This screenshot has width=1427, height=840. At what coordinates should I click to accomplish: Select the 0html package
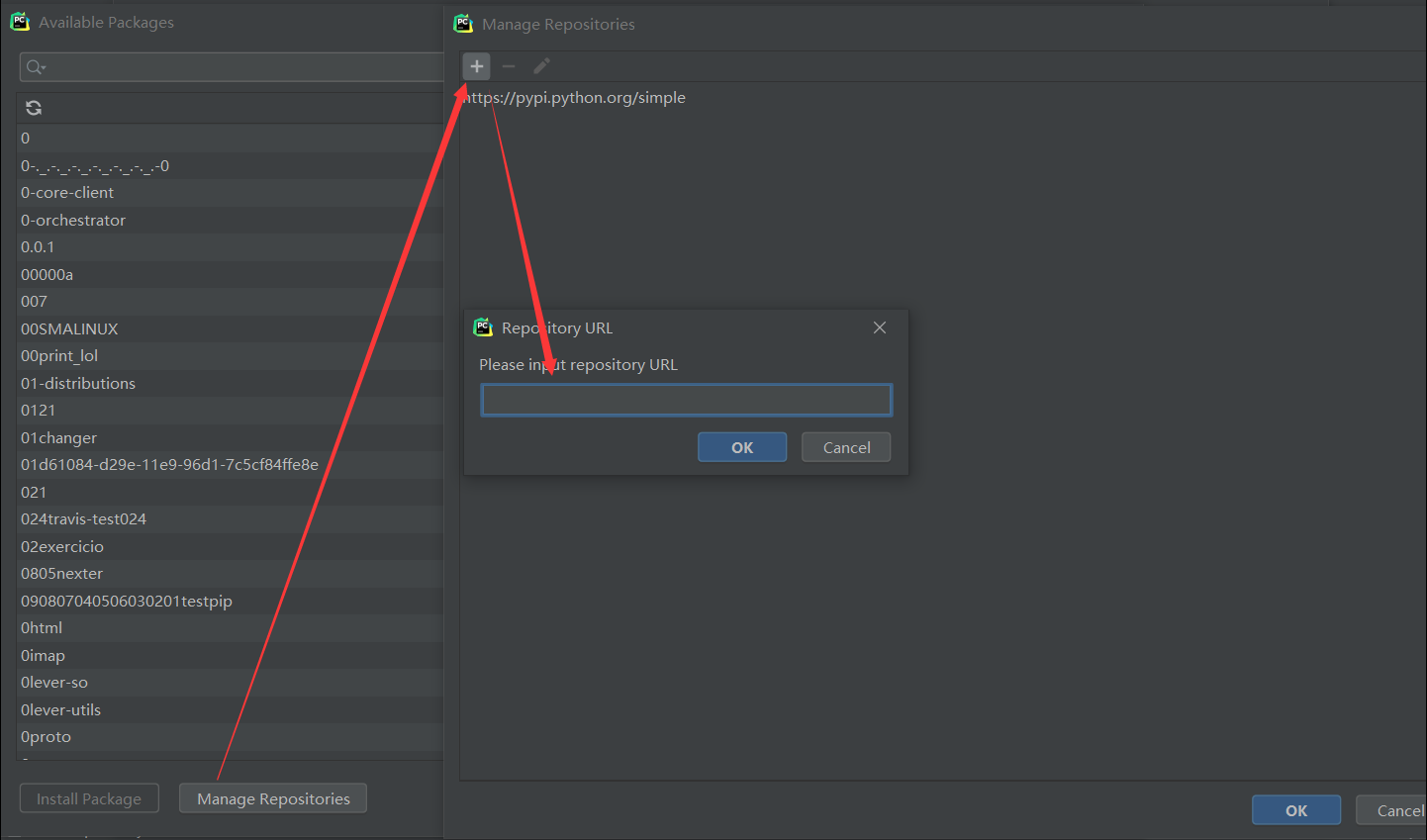pyautogui.click(x=230, y=628)
